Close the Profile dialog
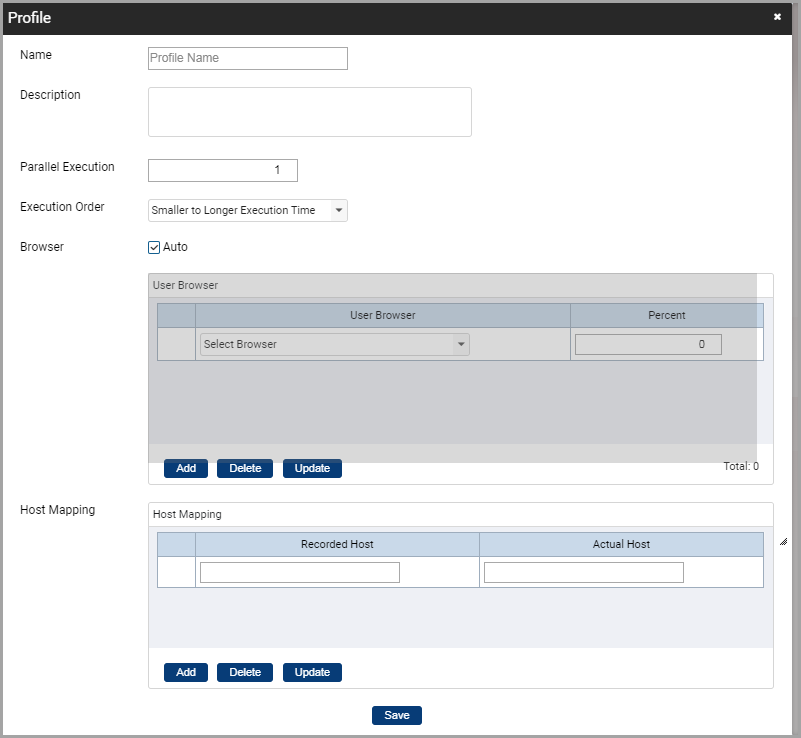Screen dimensions: 801x738 pos(777,17)
